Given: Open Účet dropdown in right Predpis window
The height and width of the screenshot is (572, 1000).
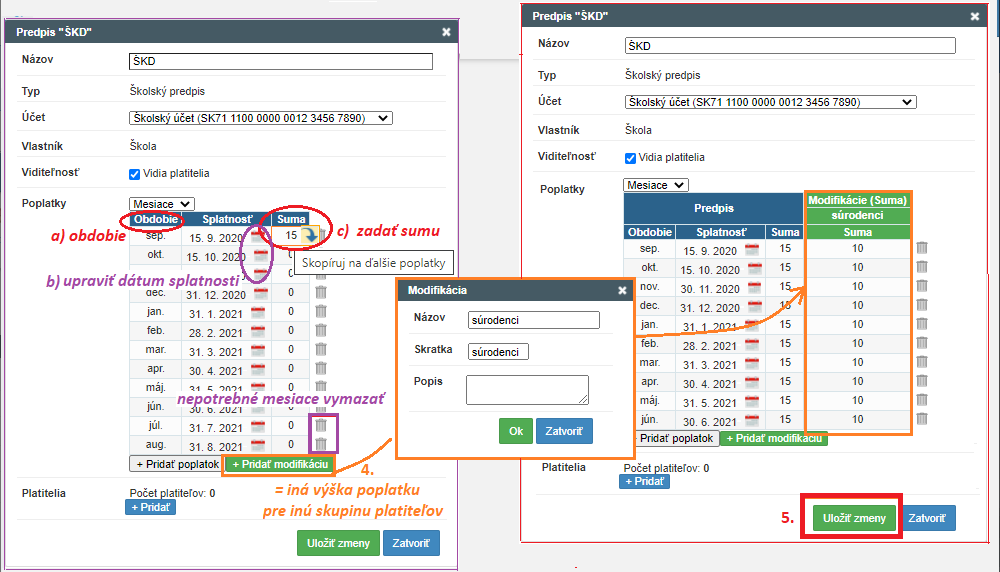Looking at the screenshot, I should 770,102.
